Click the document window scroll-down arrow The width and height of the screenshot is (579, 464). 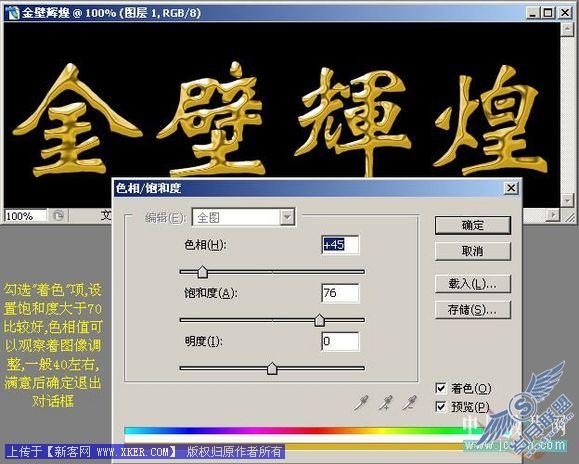click(x=567, y=201)
